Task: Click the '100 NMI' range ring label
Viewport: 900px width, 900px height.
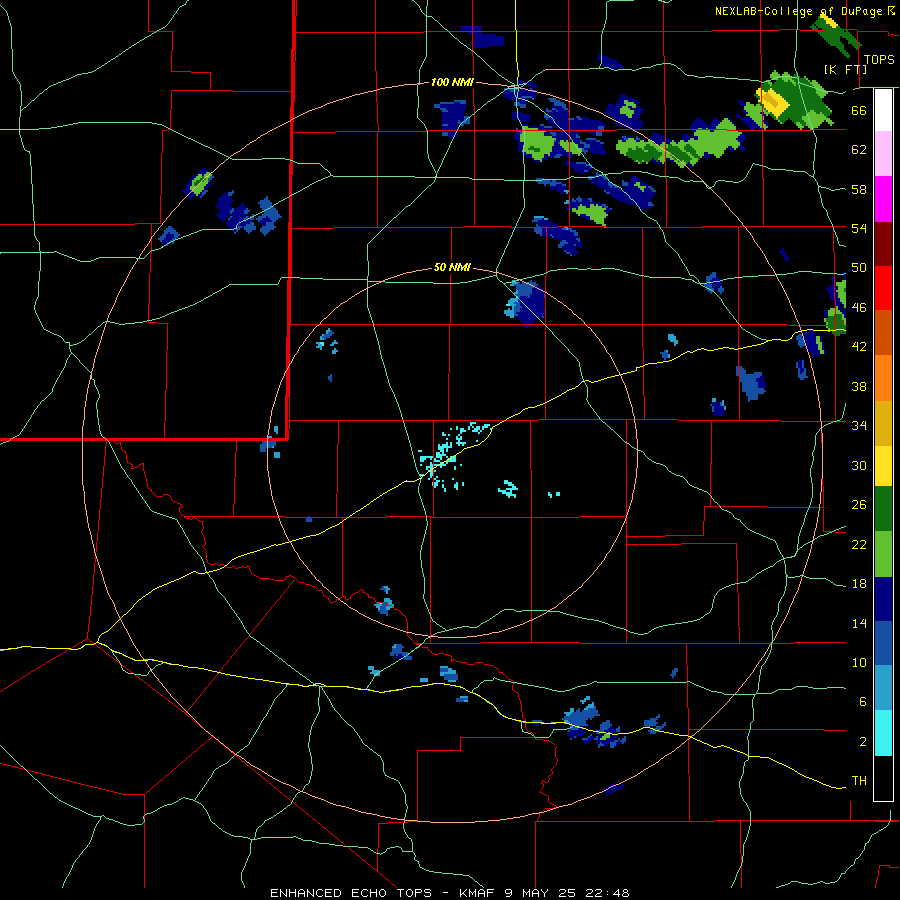Action: 452,83
